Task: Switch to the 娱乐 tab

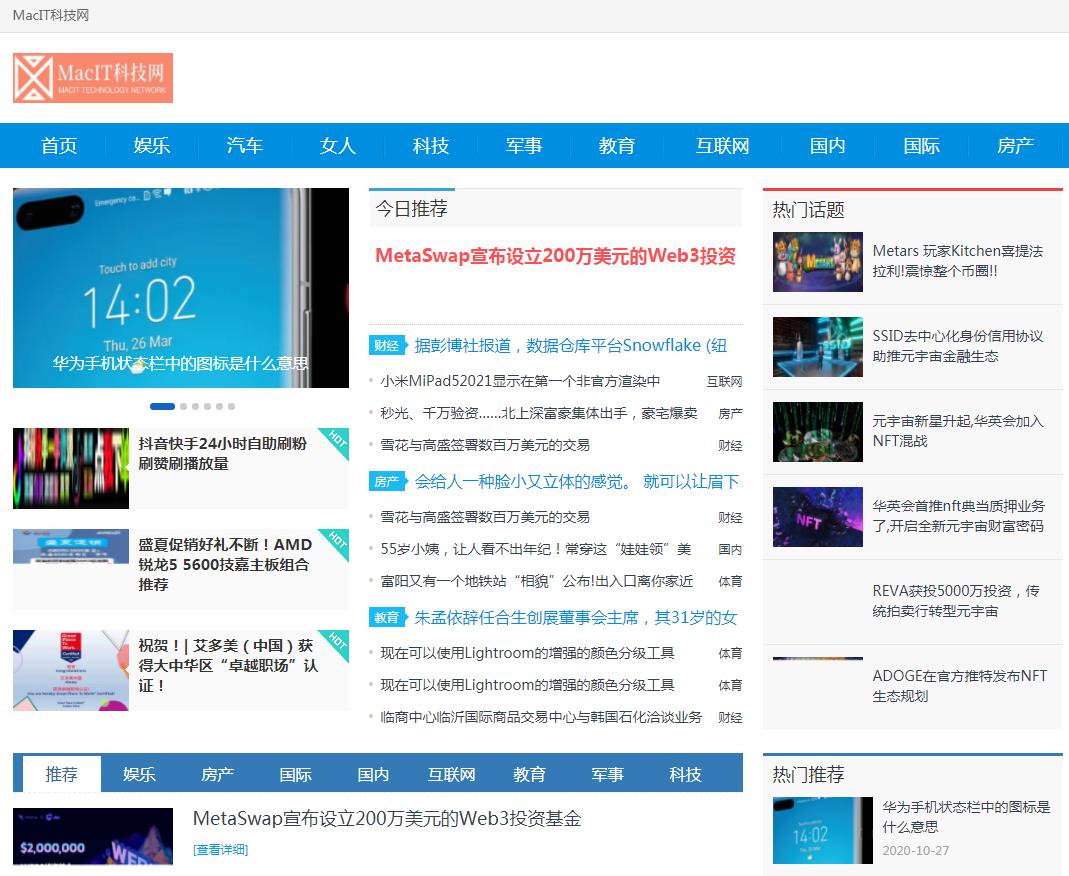Action: point(139,774)
